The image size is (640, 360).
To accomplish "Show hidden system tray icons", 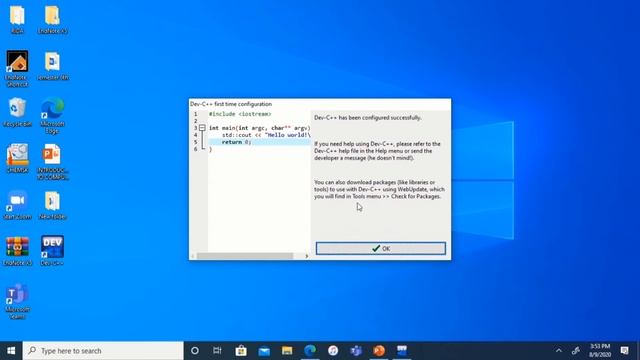I will click(558, 351).
